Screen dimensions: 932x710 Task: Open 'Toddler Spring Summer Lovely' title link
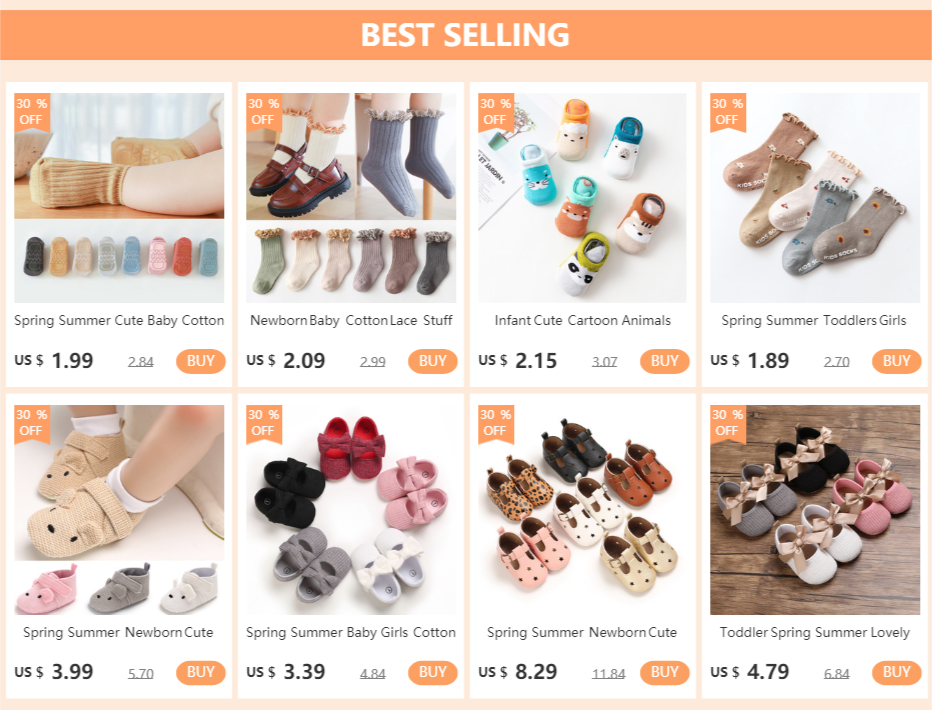[815, 632]
